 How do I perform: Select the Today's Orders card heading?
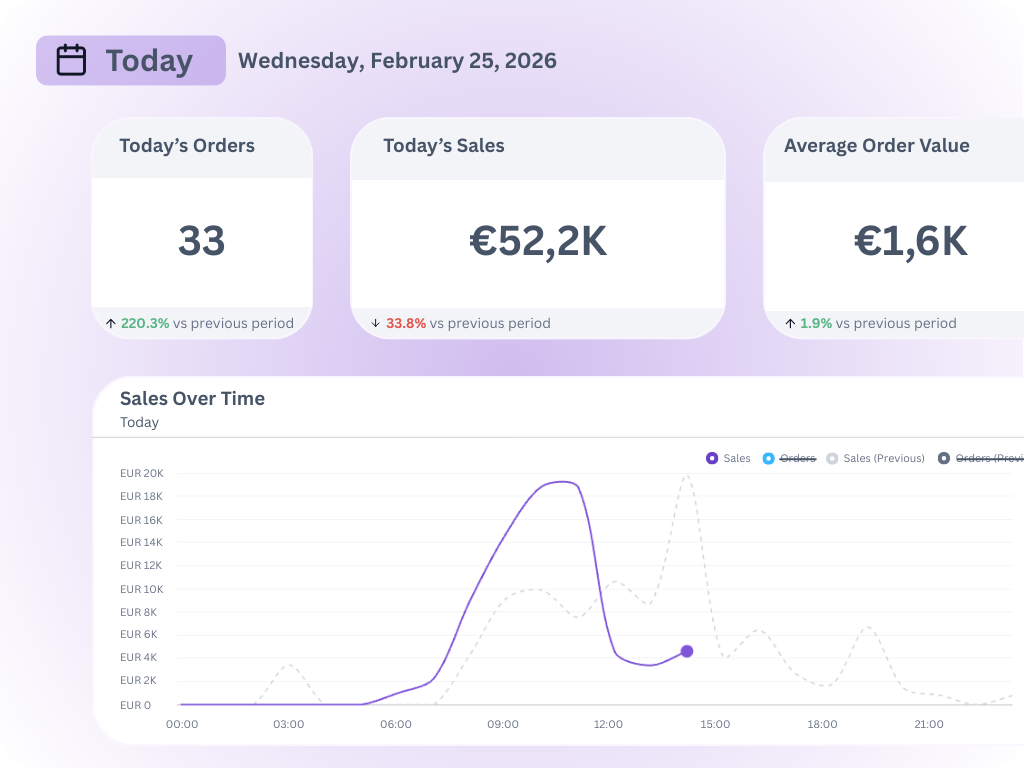[187, 146]
